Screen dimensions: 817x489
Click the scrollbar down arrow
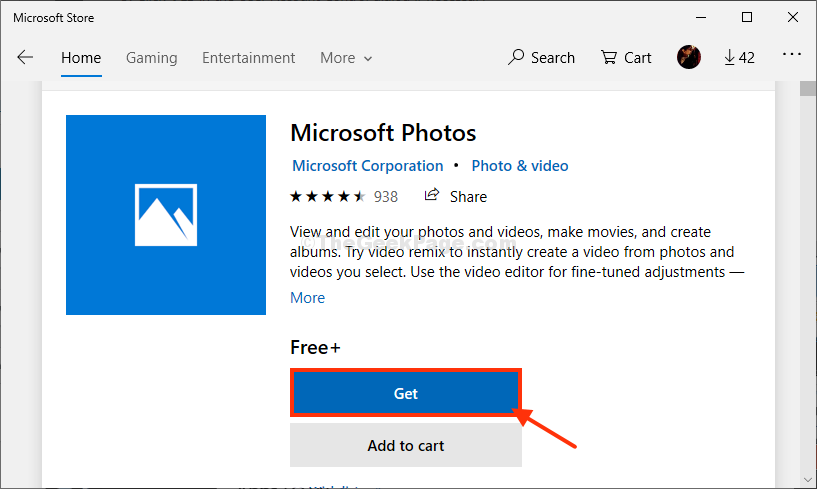point(808,480)
